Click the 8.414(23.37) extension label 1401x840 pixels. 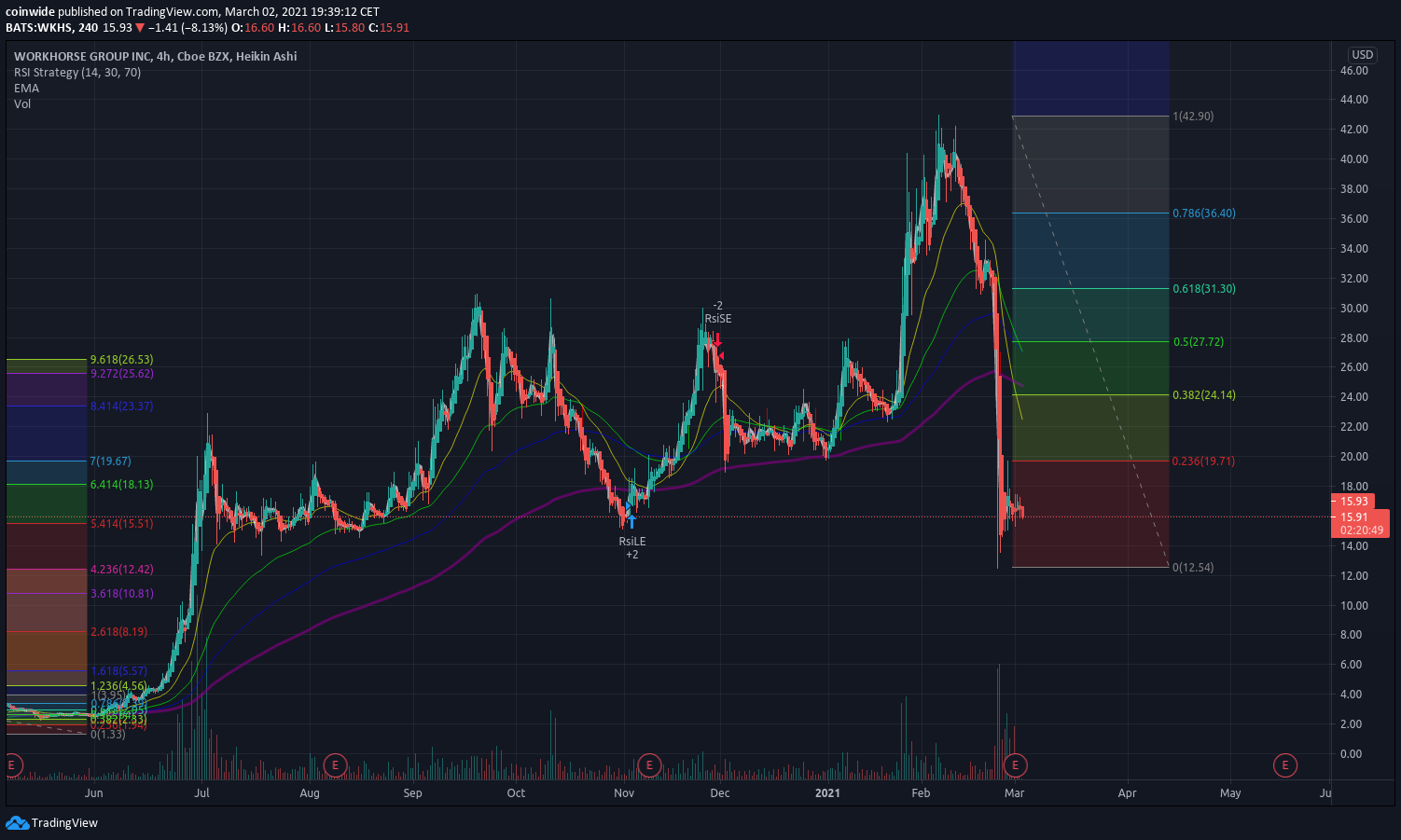click(122, 406)
